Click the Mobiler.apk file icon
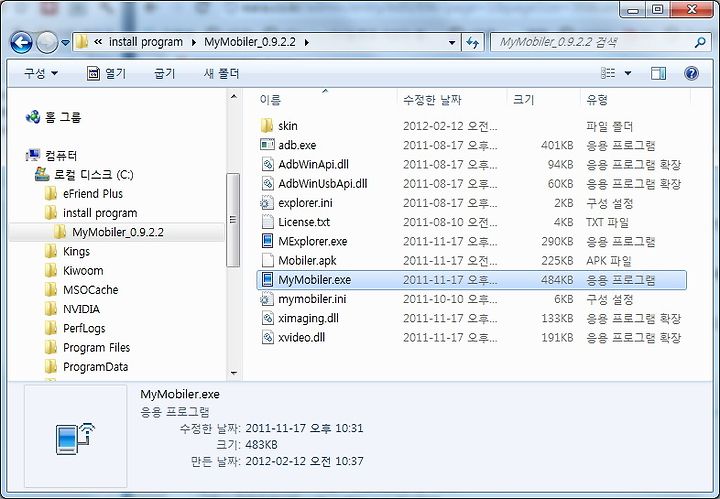Image resolution: width=720 pixels, height=499 pixels. pyautogui.click(x=267, y=260)
